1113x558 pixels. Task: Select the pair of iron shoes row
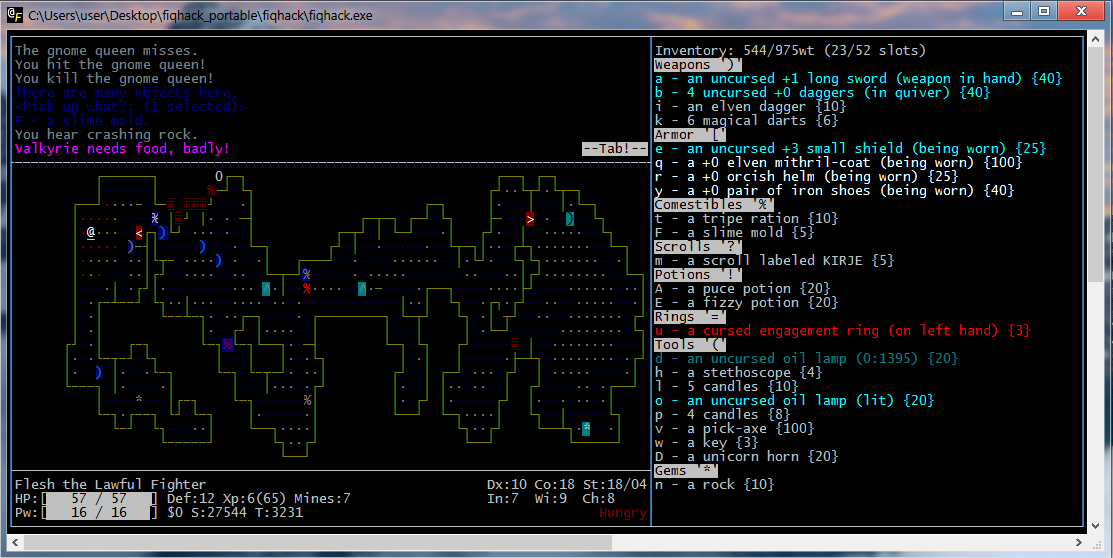point(834,190)
